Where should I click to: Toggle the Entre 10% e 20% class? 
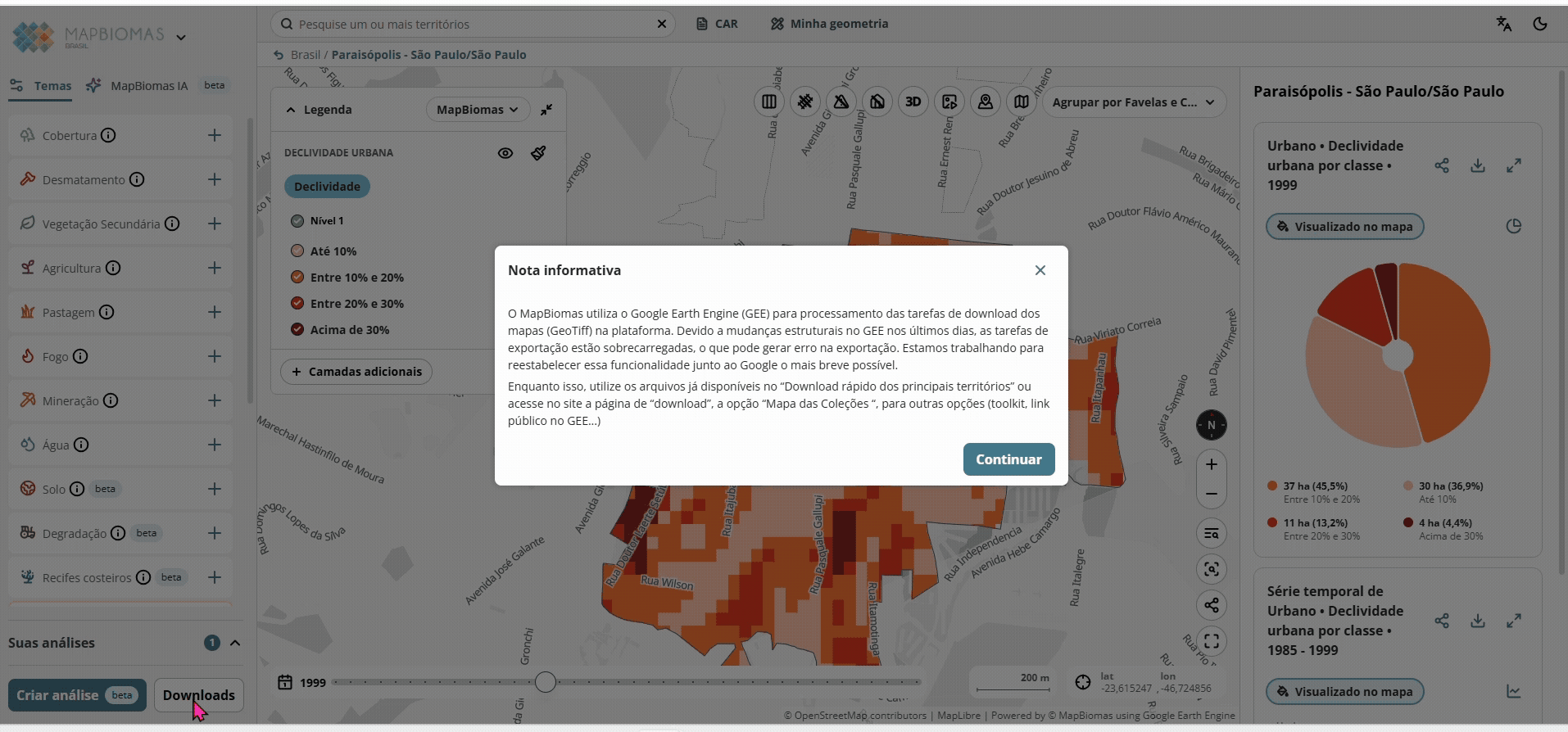pos(297,278)
